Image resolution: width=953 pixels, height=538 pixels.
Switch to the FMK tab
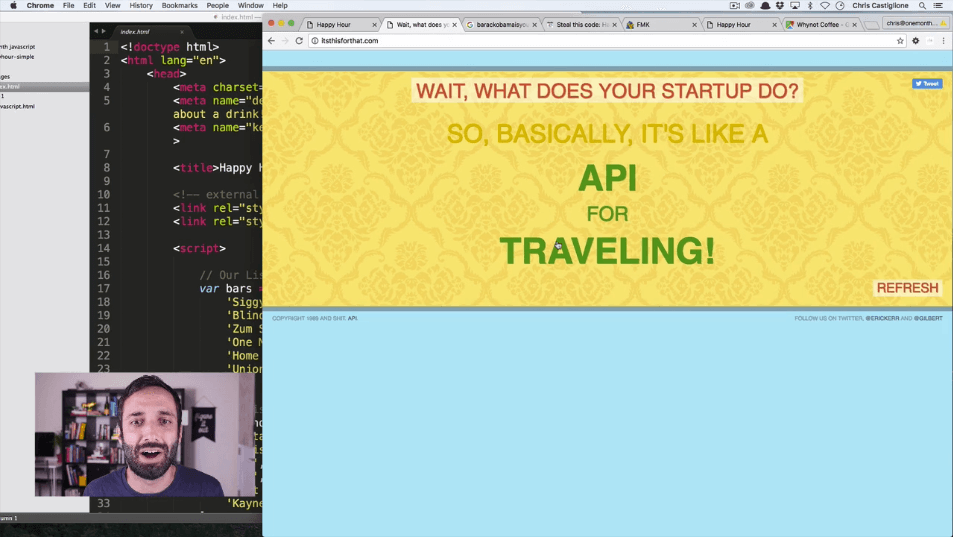660,25
